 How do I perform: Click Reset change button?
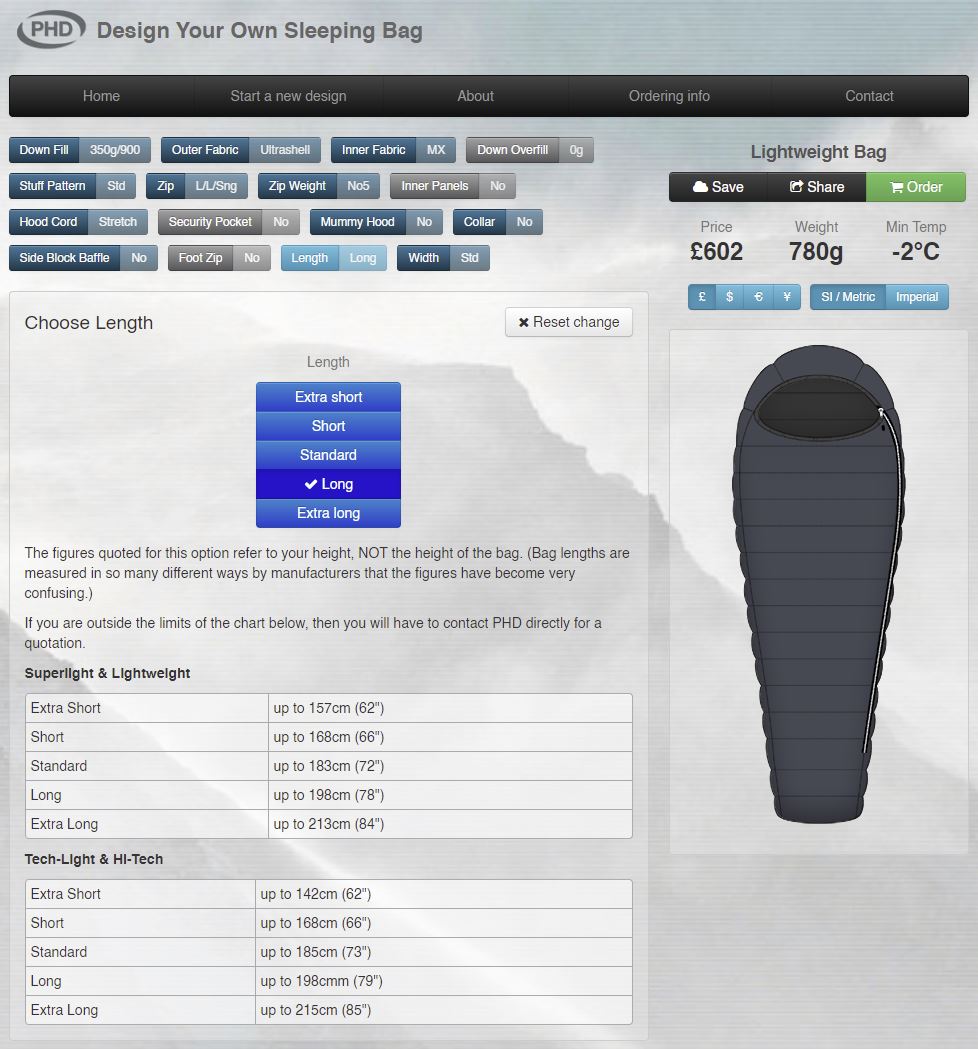(x=569, y=322)
